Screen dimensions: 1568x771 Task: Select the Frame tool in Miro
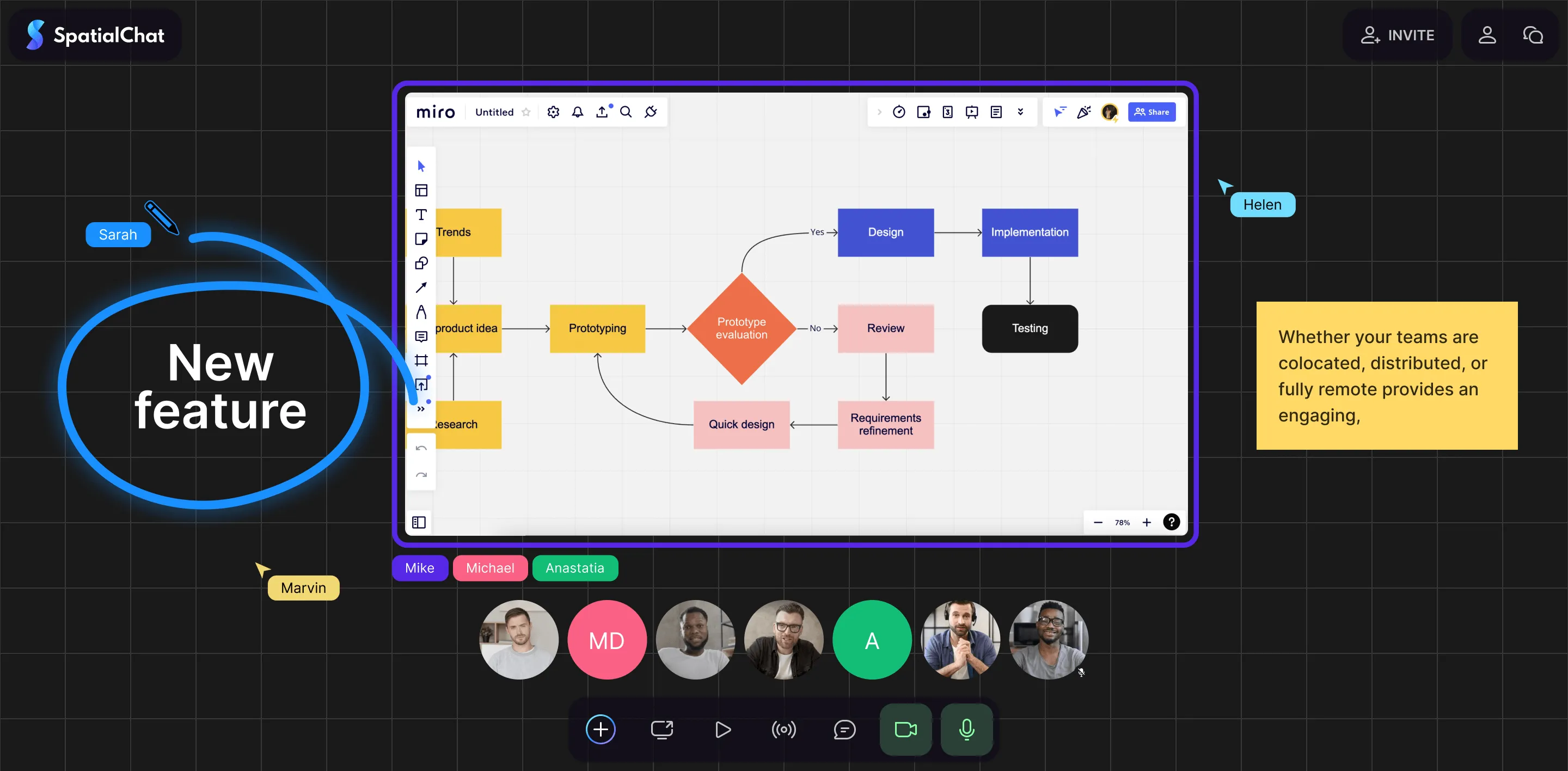click(421, 360)
